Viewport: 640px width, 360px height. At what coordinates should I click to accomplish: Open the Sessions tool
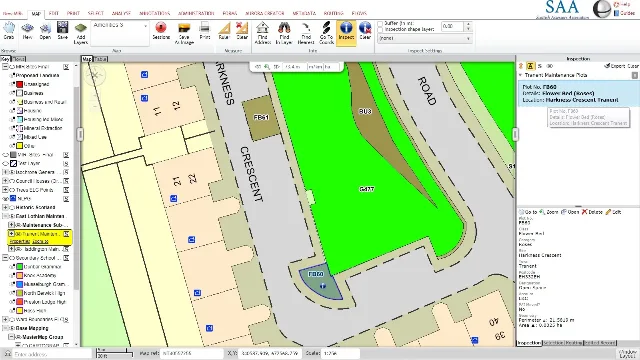(x=161, y=31)
